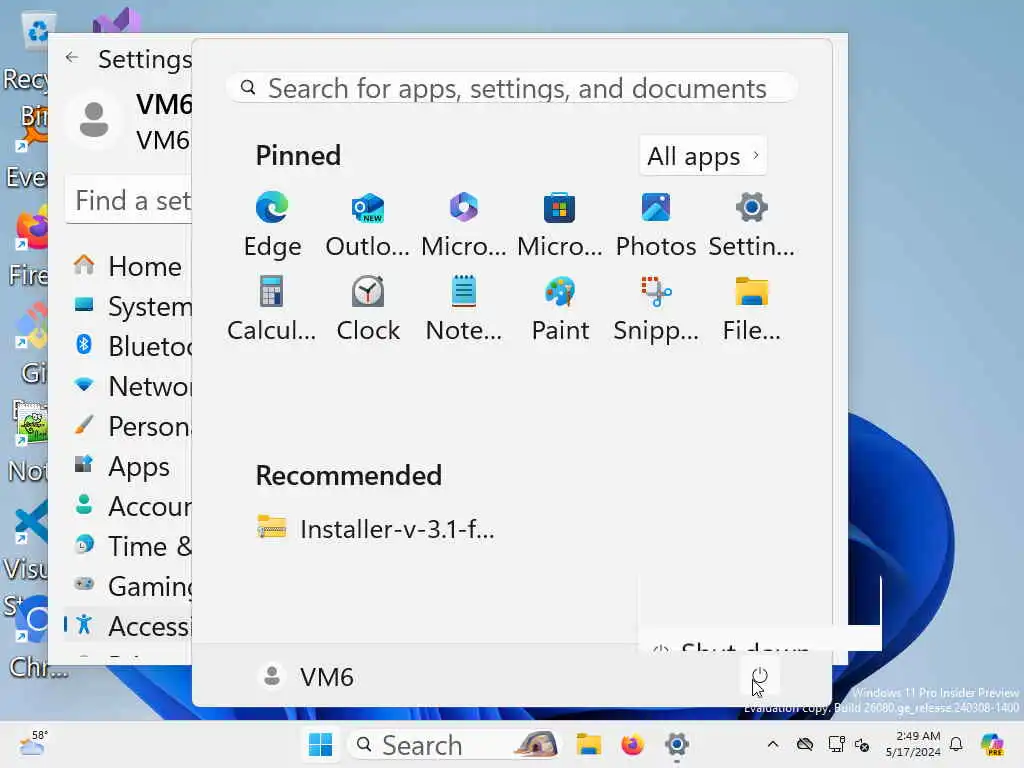The width and height of the screenshot is (1024, 768).
Task: Open File Explorer pinned in Start menu
Action: coord(752,309)
